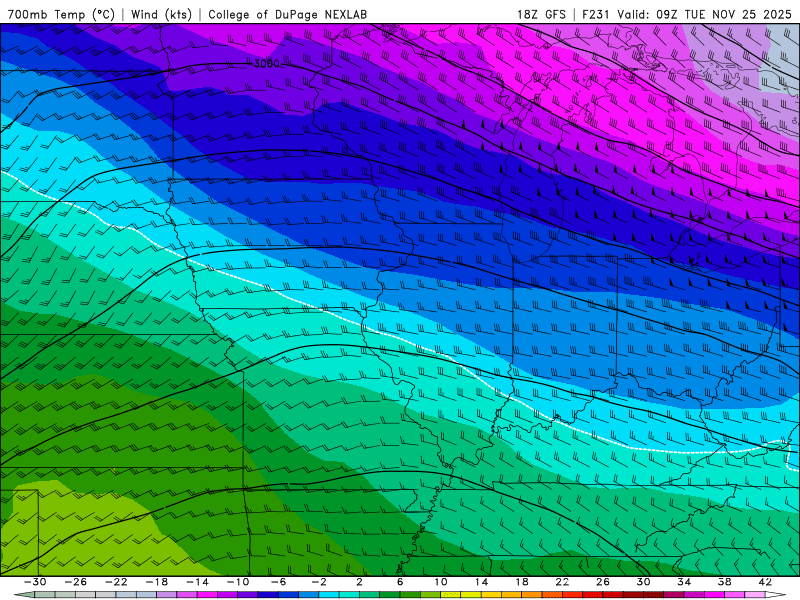Click the '18Z GFS' model run label

tap(541, 14)
